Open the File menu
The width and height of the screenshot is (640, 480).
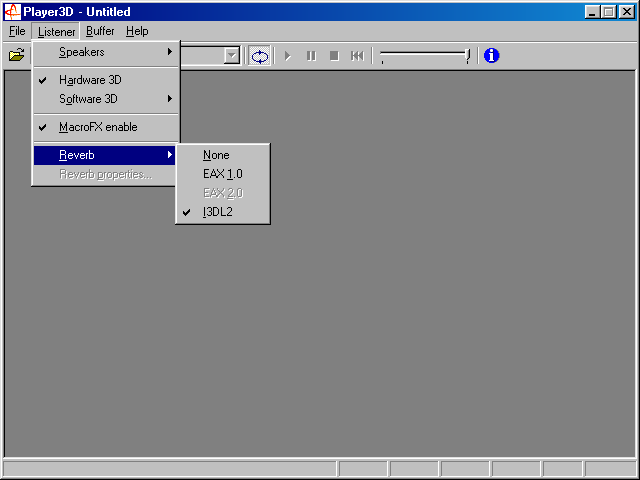click(x=17, y=32)
